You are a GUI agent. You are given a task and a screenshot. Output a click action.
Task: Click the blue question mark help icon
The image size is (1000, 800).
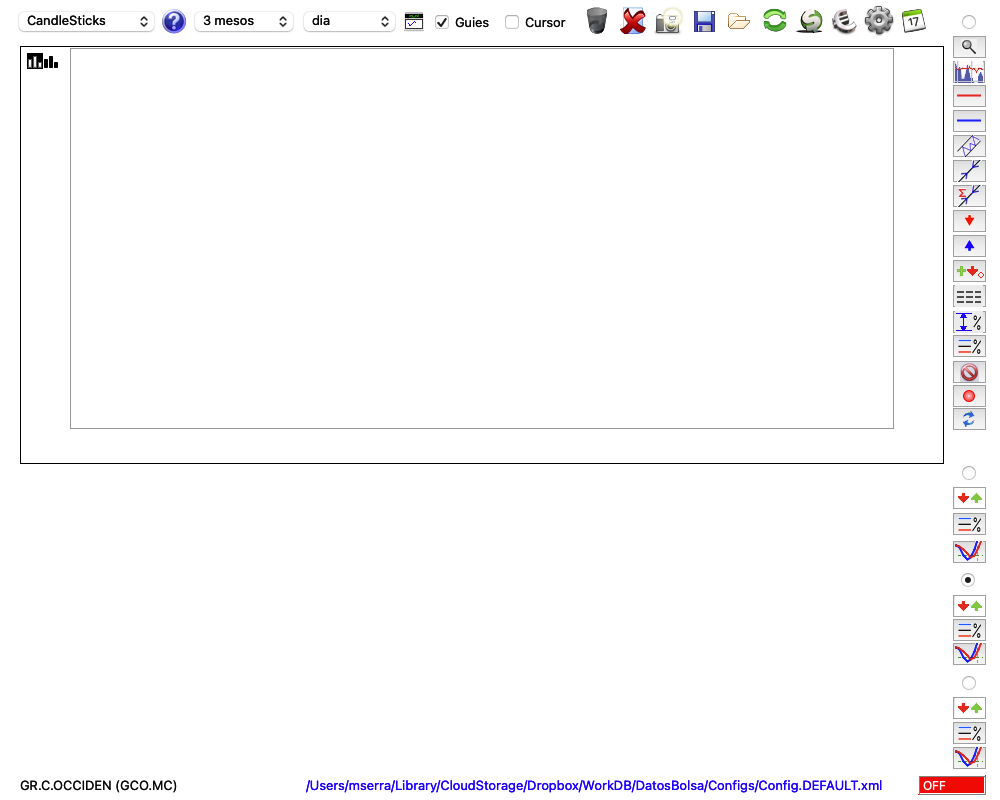point(173,22)
